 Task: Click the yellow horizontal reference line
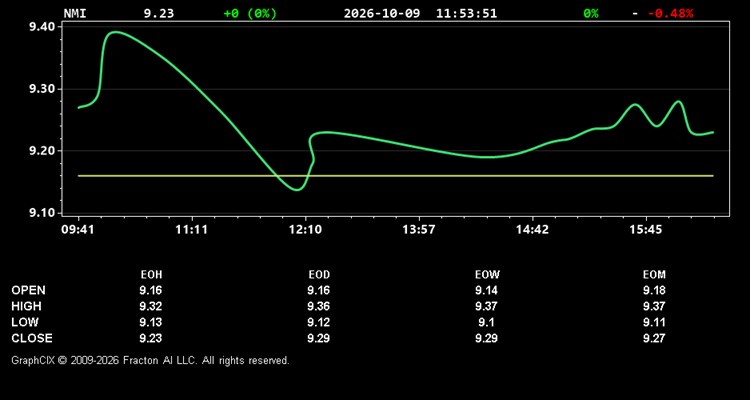396,176
